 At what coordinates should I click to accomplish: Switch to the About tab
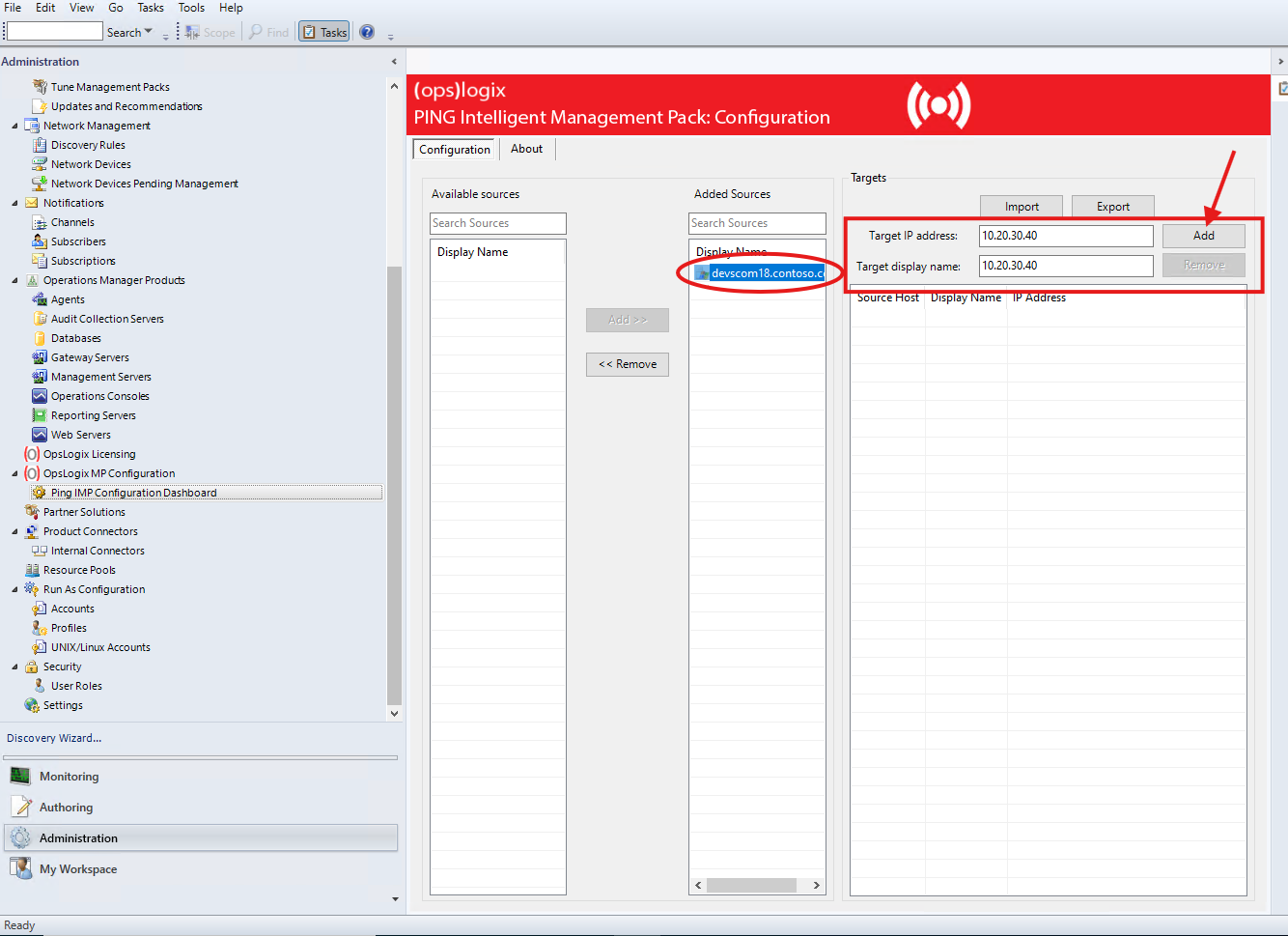point(526,149)
